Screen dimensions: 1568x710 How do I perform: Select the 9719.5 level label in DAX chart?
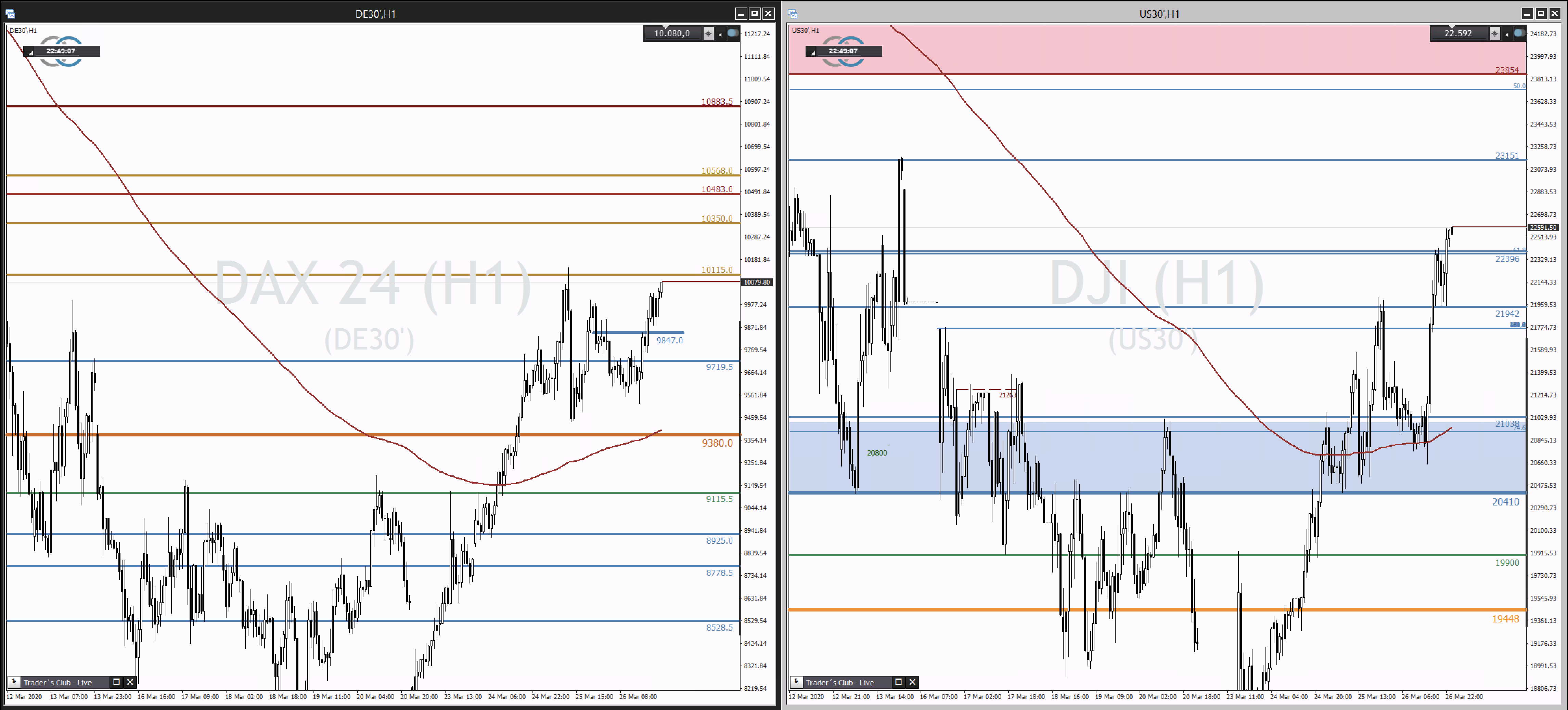[x=719, y=367]
